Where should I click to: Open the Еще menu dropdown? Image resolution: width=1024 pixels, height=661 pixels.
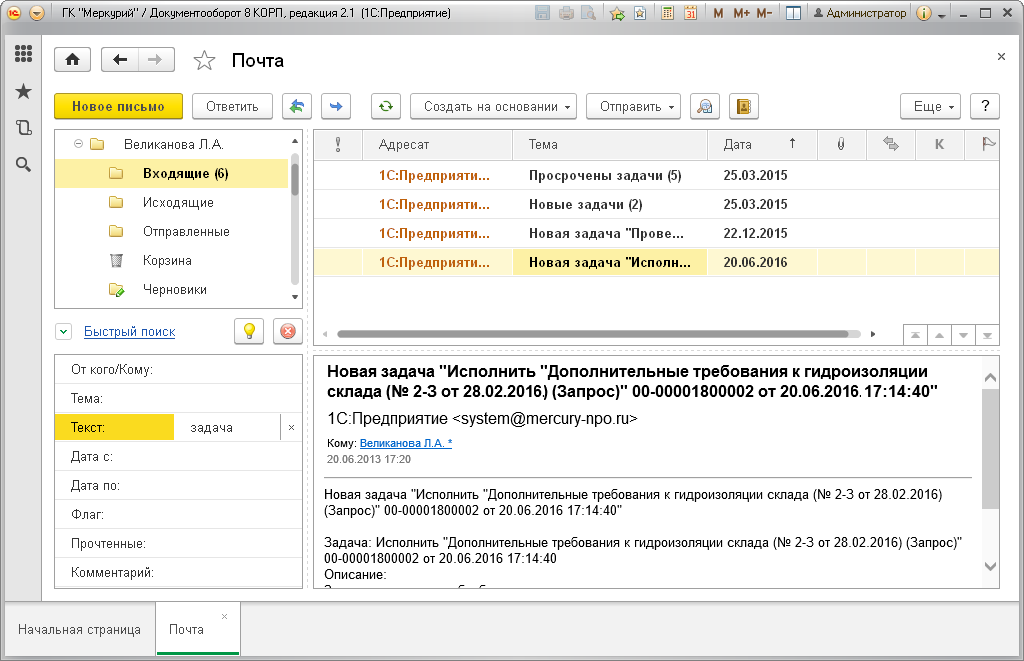931,106
